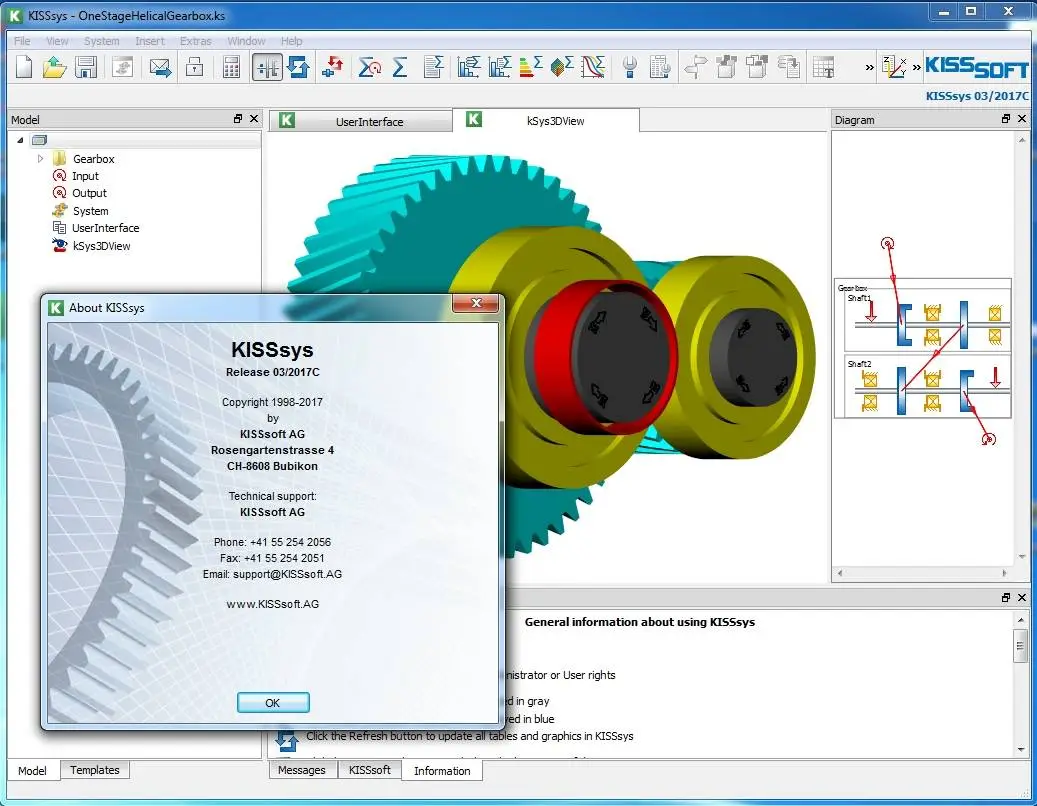Screen dimensions: 1037x806
Task: Undock the Diagram panel
Action: pos(1006,119)
